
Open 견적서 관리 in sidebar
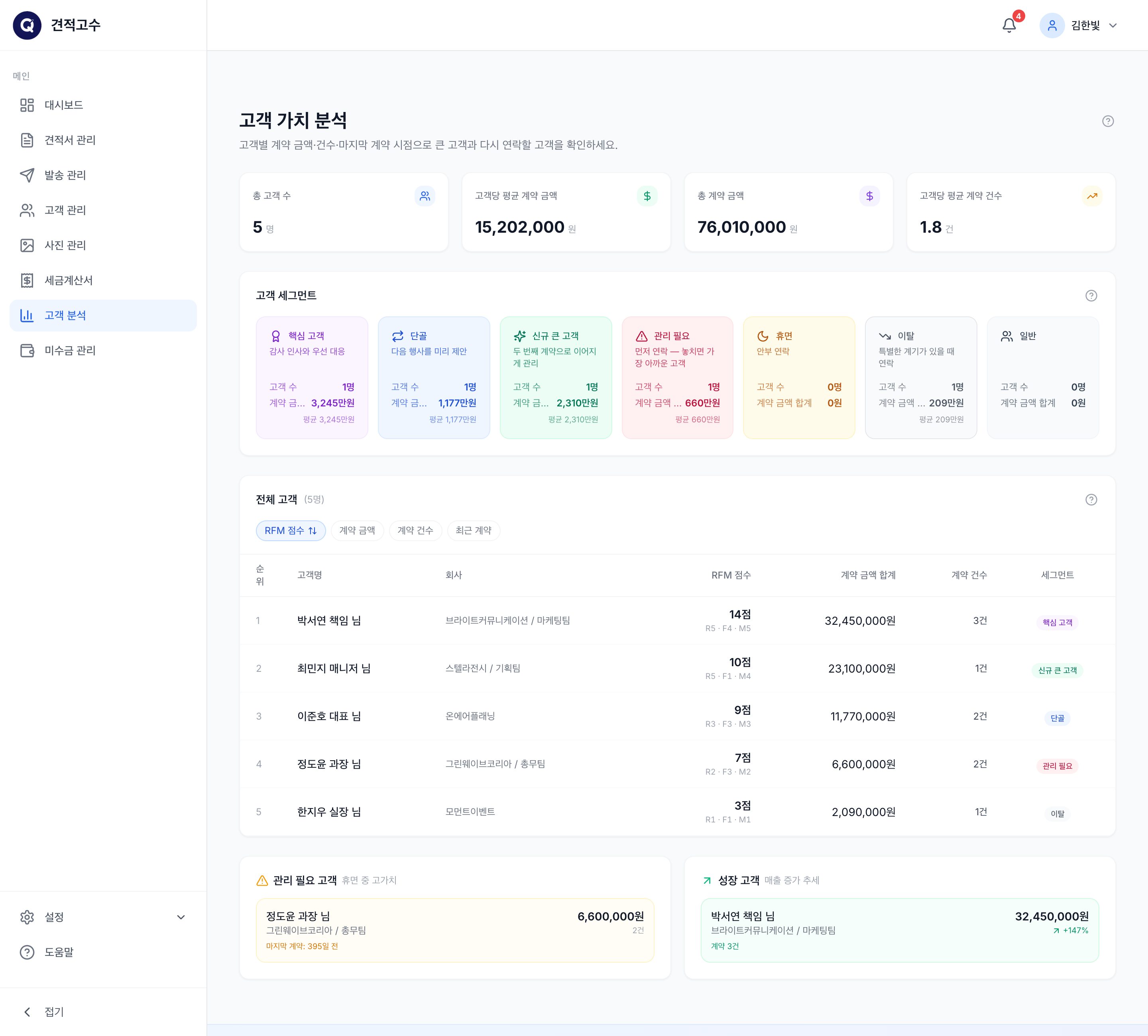[x=103, y=140]
